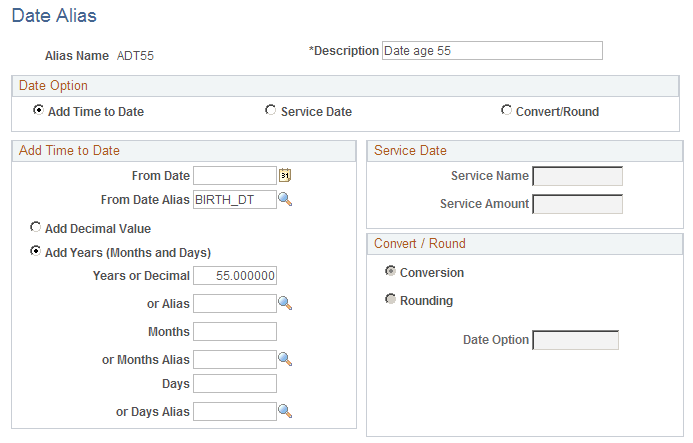
Task: Click the Service Name field
Action: coord(577,176)
